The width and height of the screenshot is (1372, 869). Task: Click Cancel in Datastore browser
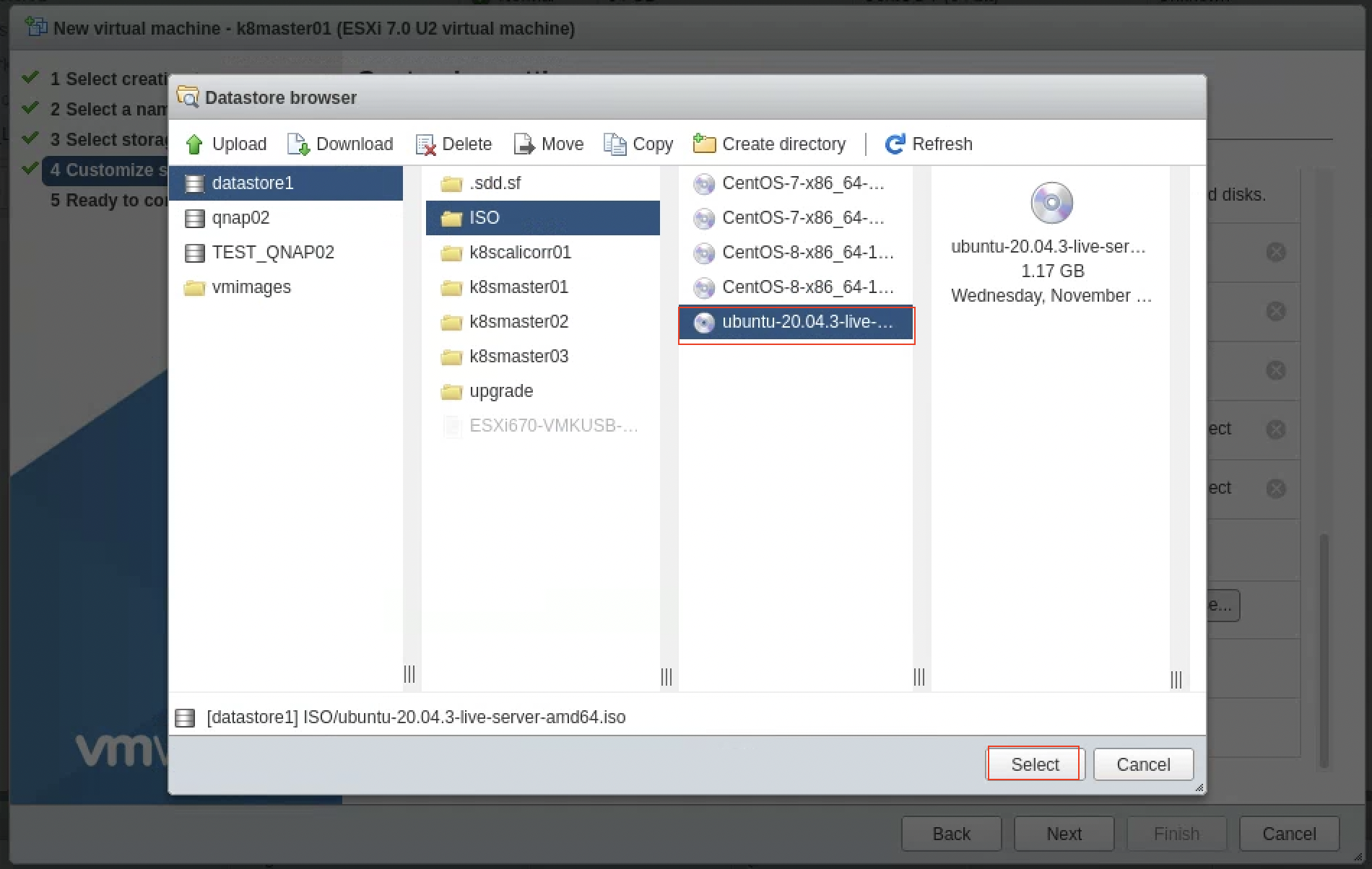click(x=1143, y=764)
